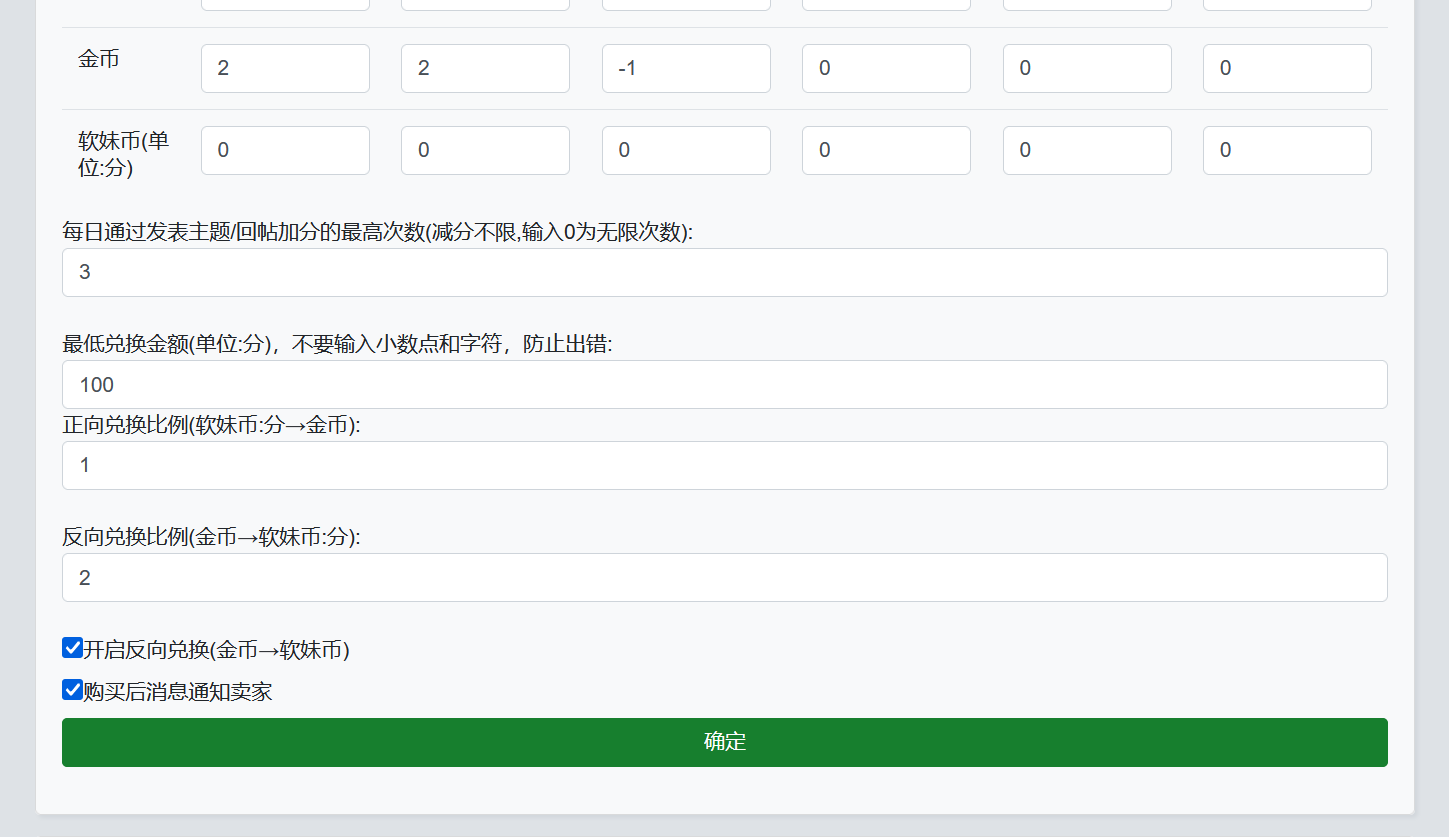This screenshot has height=837, width=1449.
Task: Click the fifth 金币 row input field
Action: click(1087, 68)
